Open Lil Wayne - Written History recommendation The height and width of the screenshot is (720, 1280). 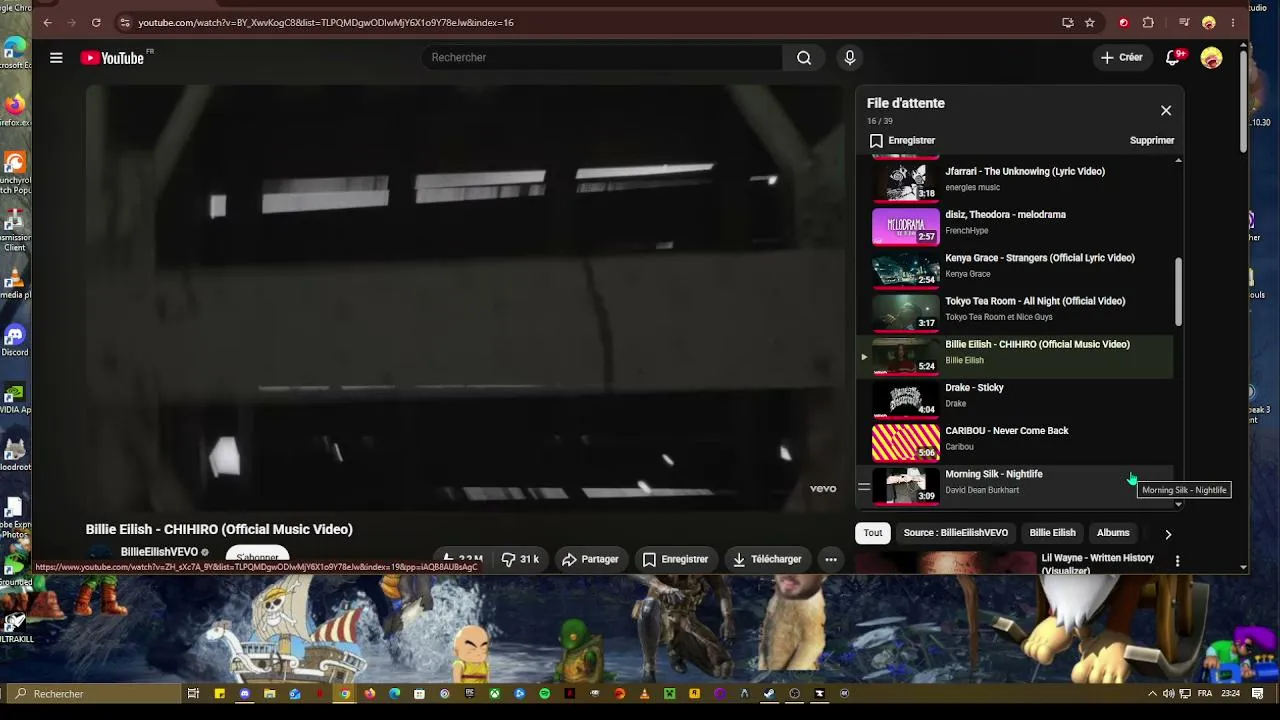coord(1098,563)
